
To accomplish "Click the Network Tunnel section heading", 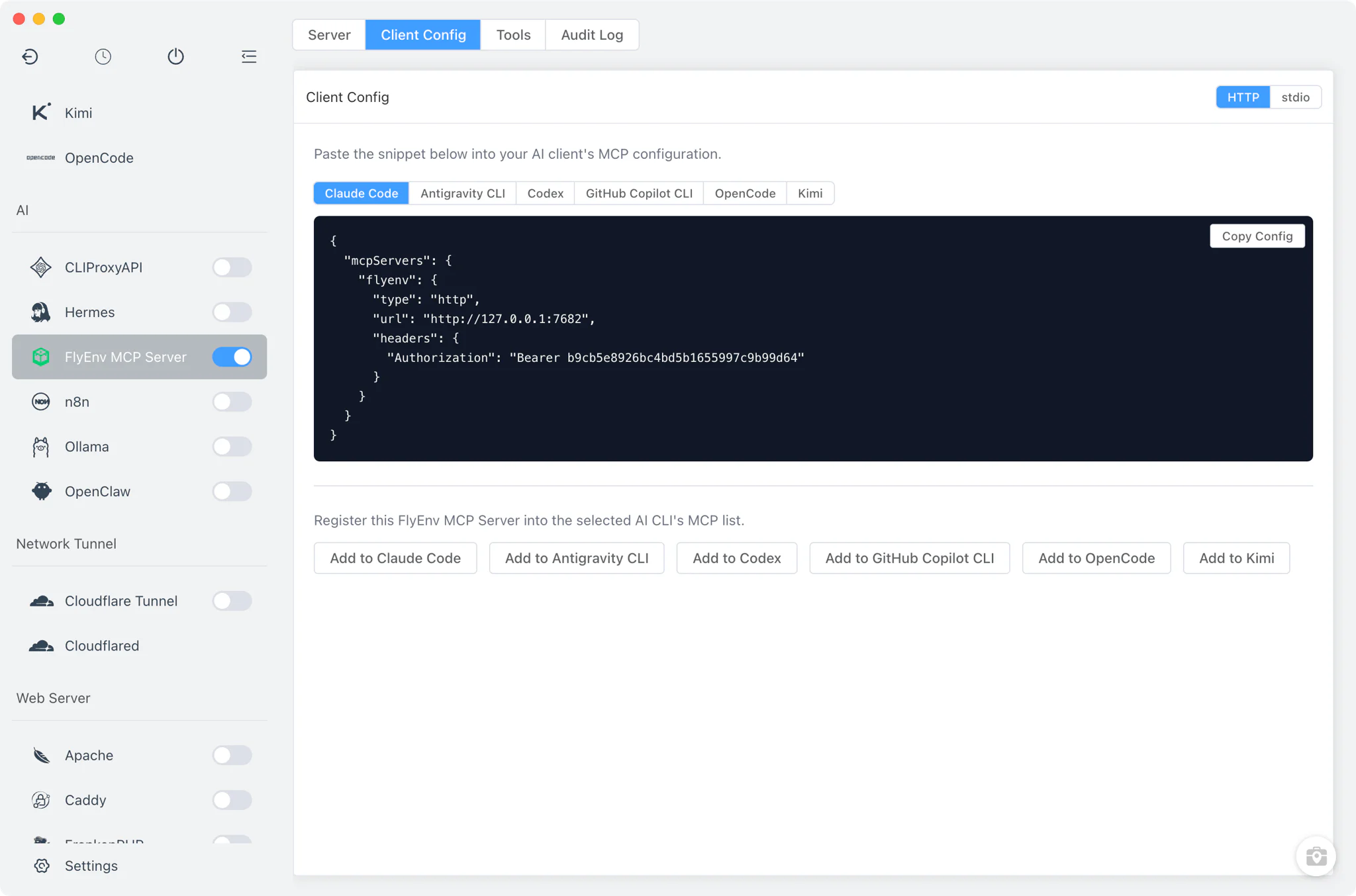I will click(x=66, y=543).
